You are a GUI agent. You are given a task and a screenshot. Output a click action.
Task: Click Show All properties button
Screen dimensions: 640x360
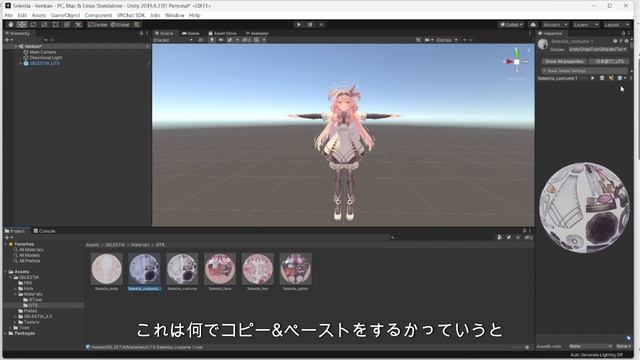pos(564,62)
